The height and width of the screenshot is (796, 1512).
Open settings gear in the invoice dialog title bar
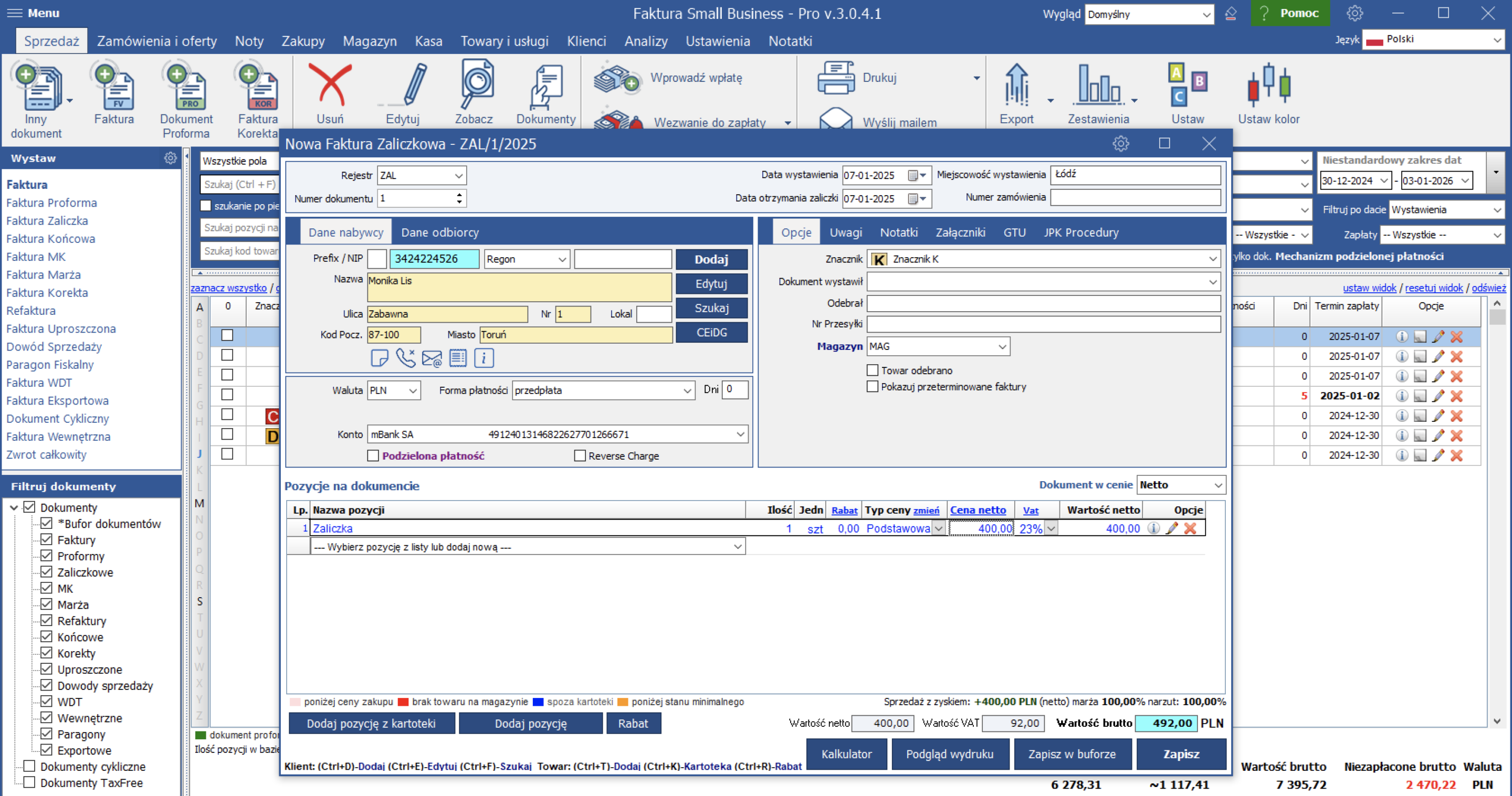(x=1120, y=144)
